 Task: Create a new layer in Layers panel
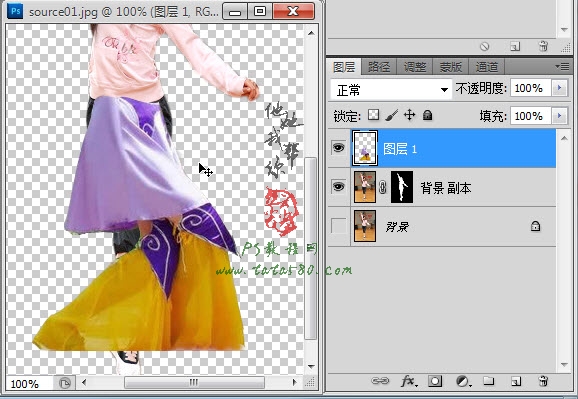pyautogui.click(x=515, y=381)
